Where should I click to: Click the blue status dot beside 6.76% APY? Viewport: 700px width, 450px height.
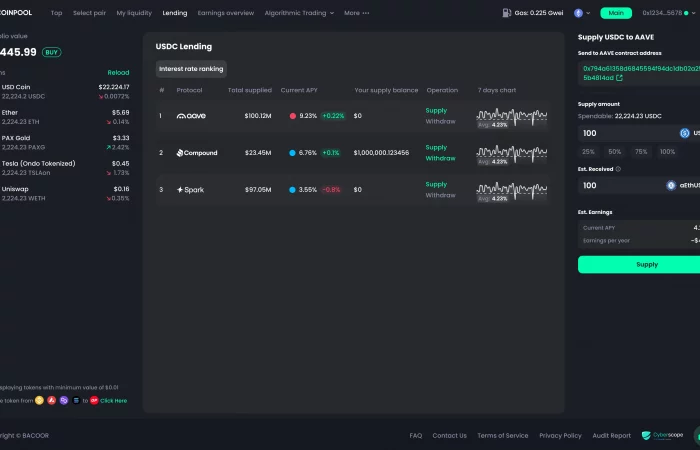point(292,153)
